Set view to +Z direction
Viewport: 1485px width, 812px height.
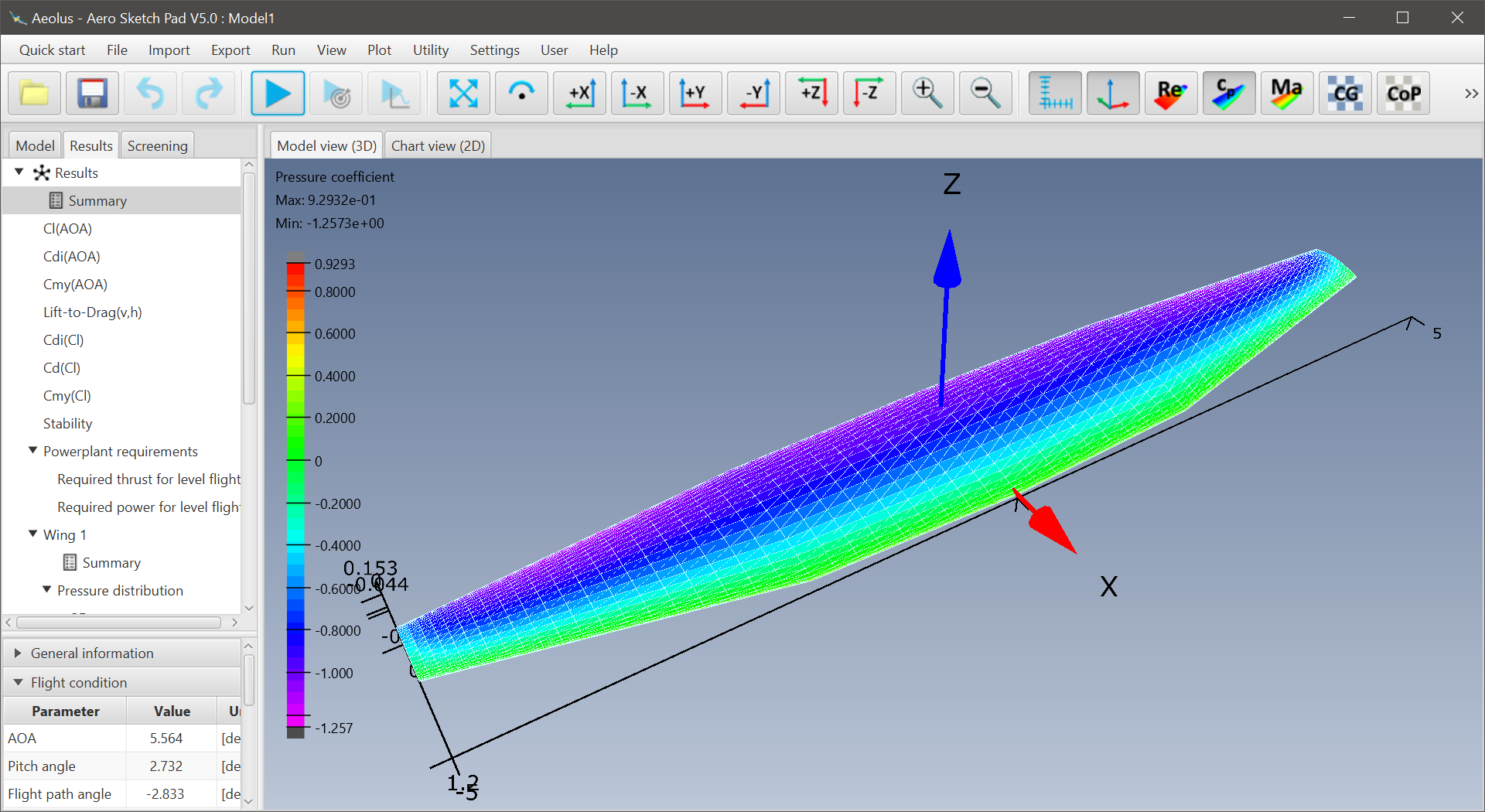click(x=811, y=94)
